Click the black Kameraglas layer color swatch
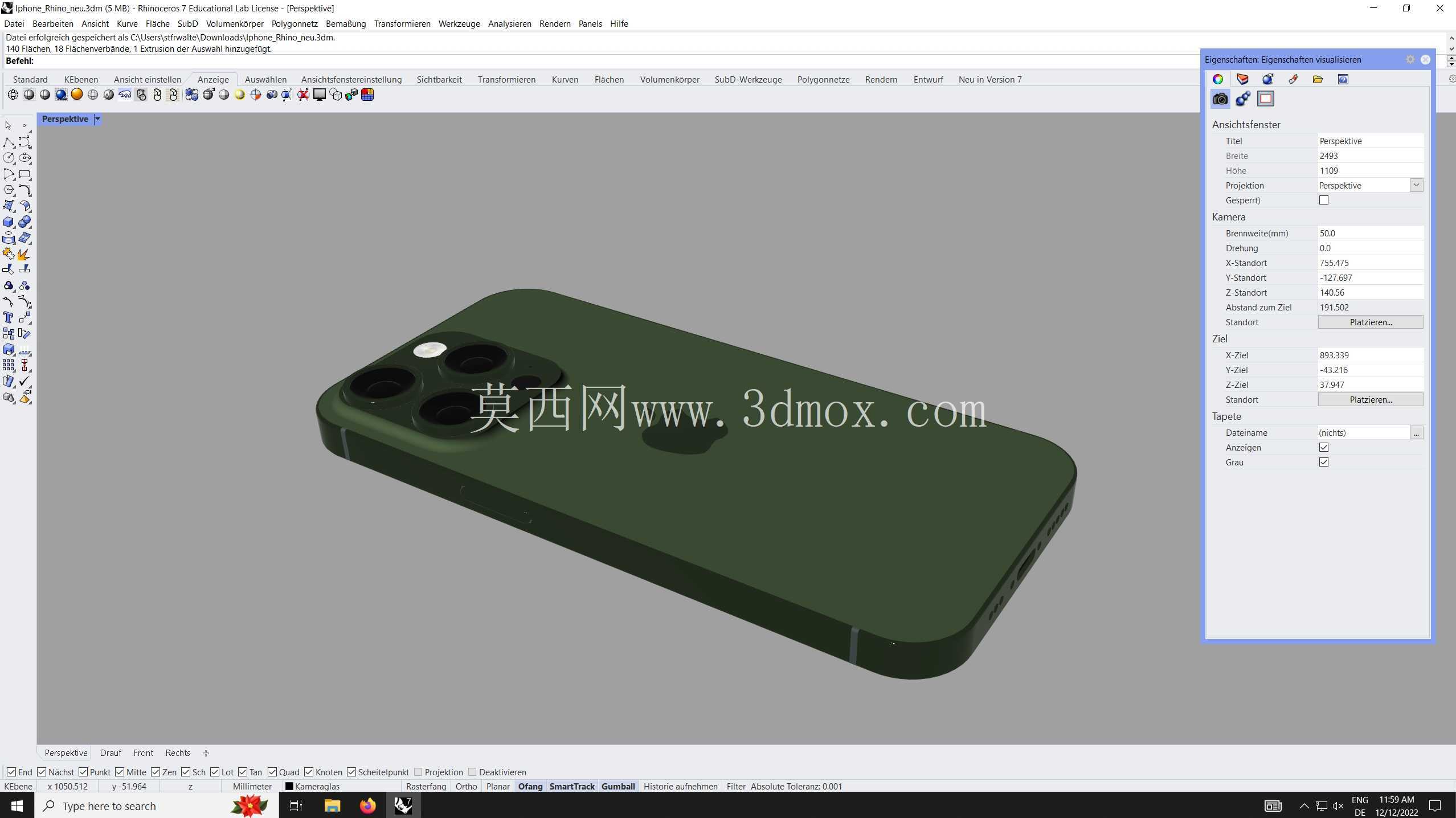The image size is (1456, 818). pos(289,786)
